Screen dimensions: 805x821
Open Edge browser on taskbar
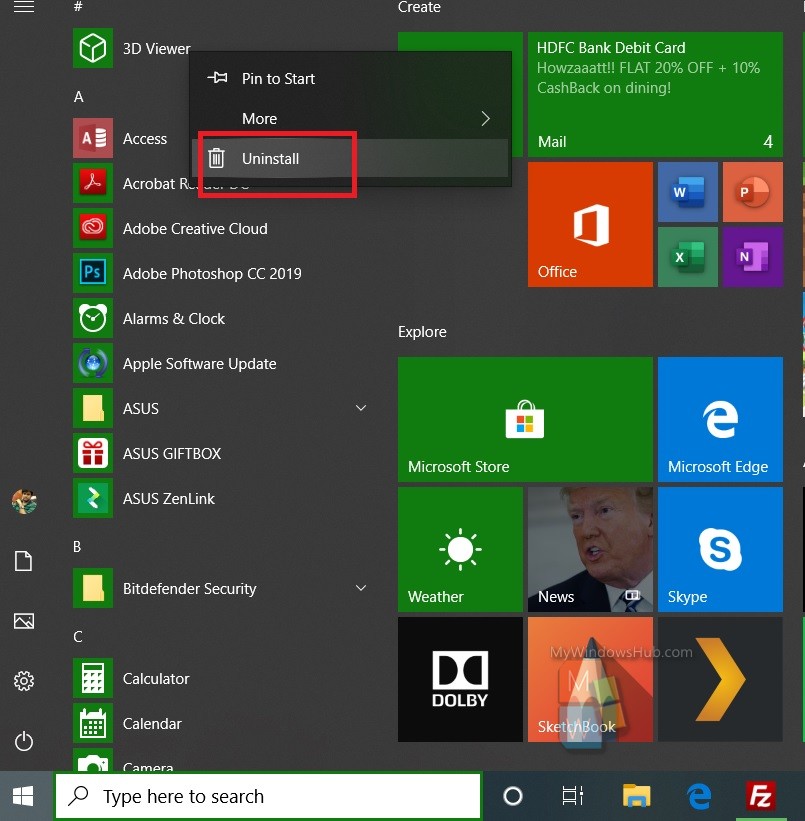click(x=699, y=796)
